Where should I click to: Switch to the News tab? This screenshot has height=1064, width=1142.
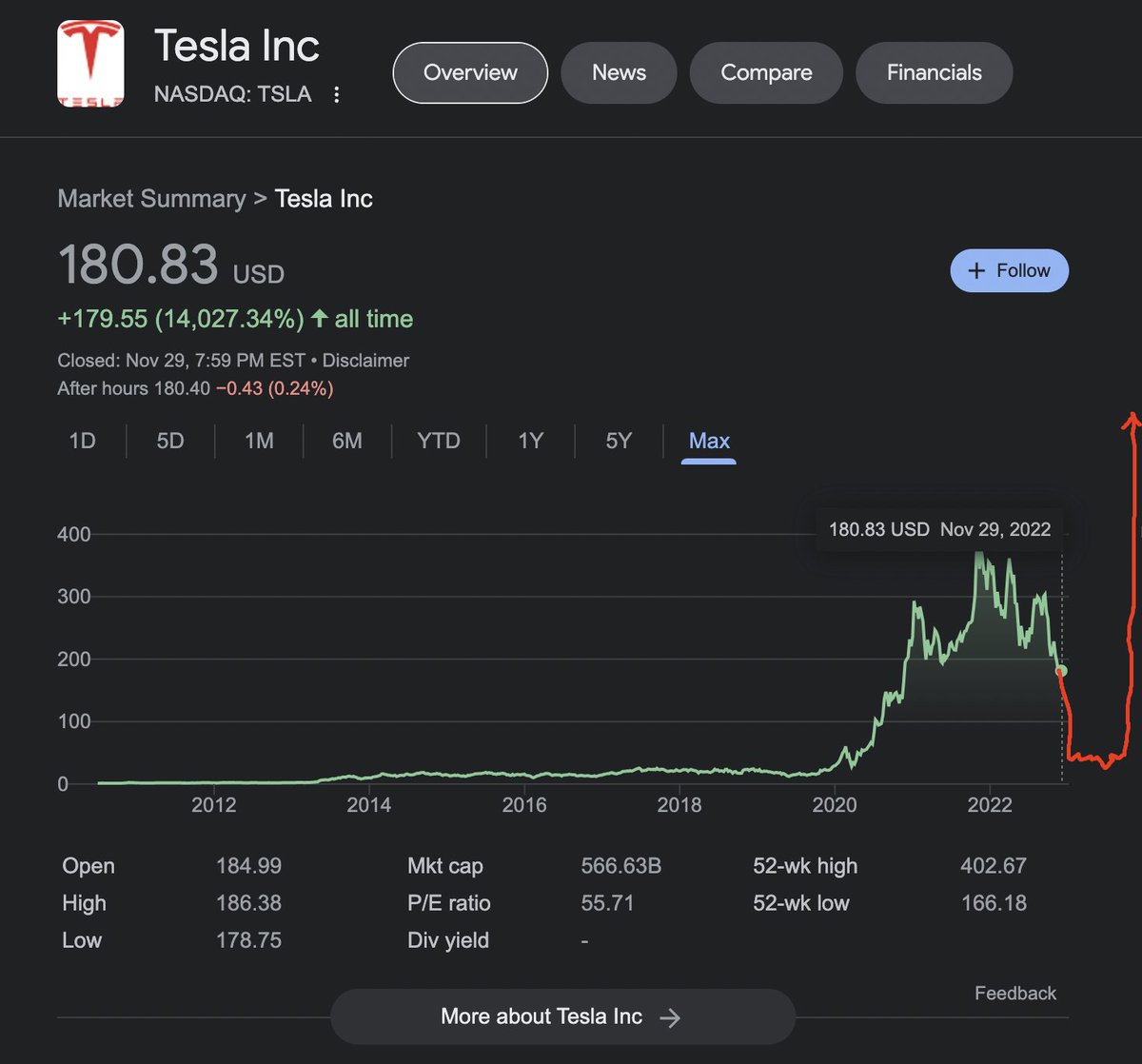point(619,72)
